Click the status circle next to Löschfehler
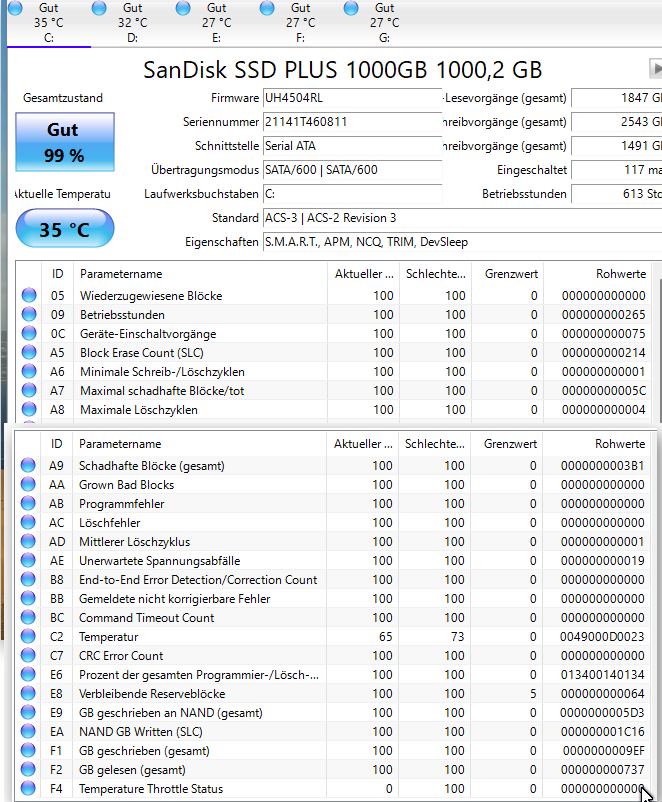Screen dimensions: 662x802 pos(28,522)
